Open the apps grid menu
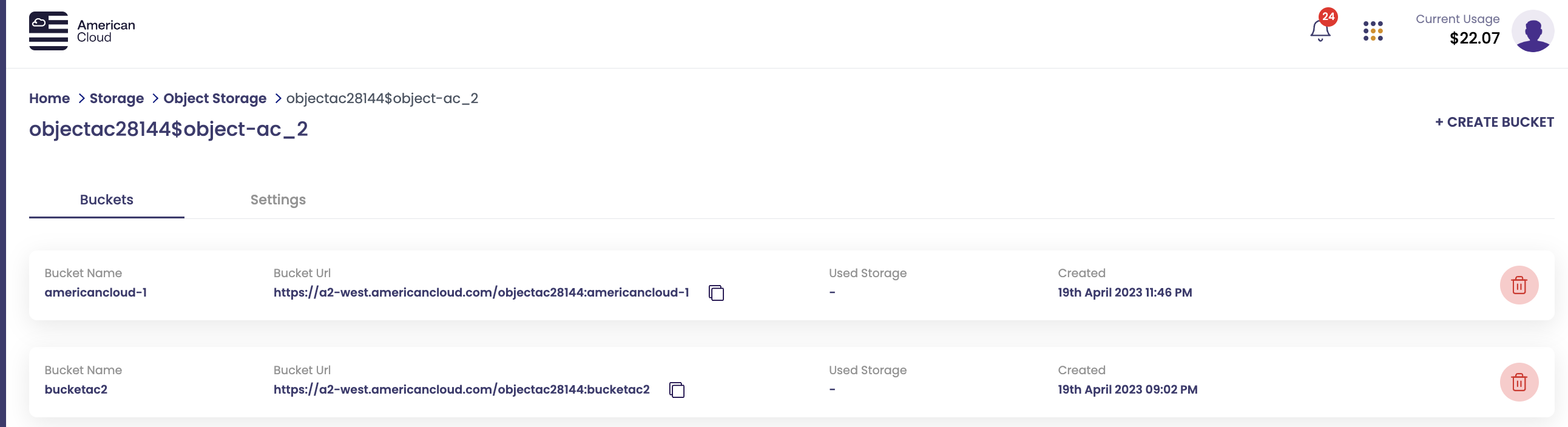 [1373, 31]
